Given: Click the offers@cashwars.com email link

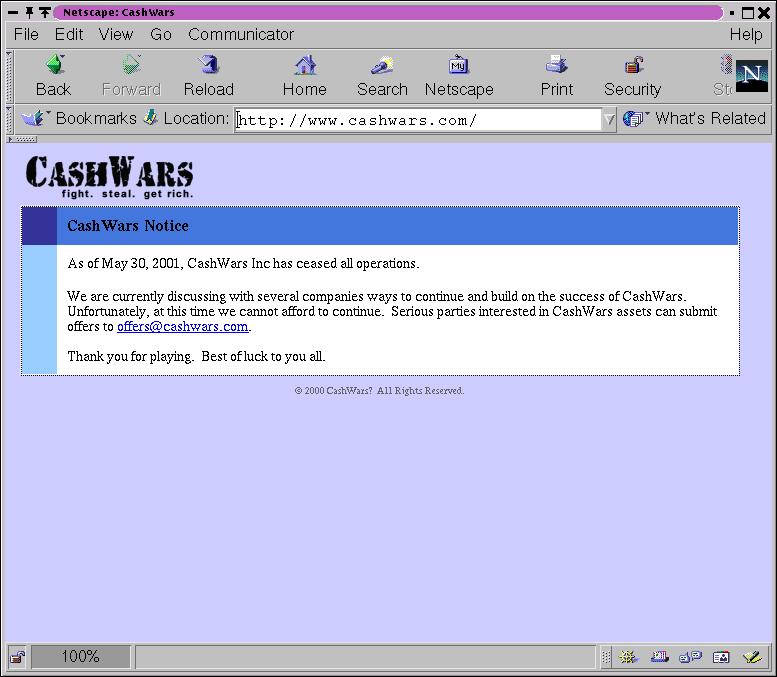Looking at the screenshot, I should (x=182, y=327).
